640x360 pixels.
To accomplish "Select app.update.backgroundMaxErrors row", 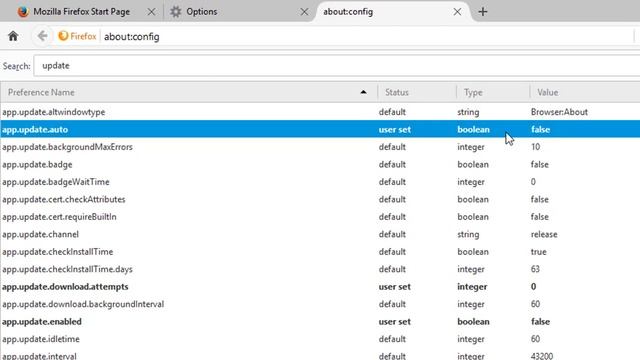I will pos(320,147).
